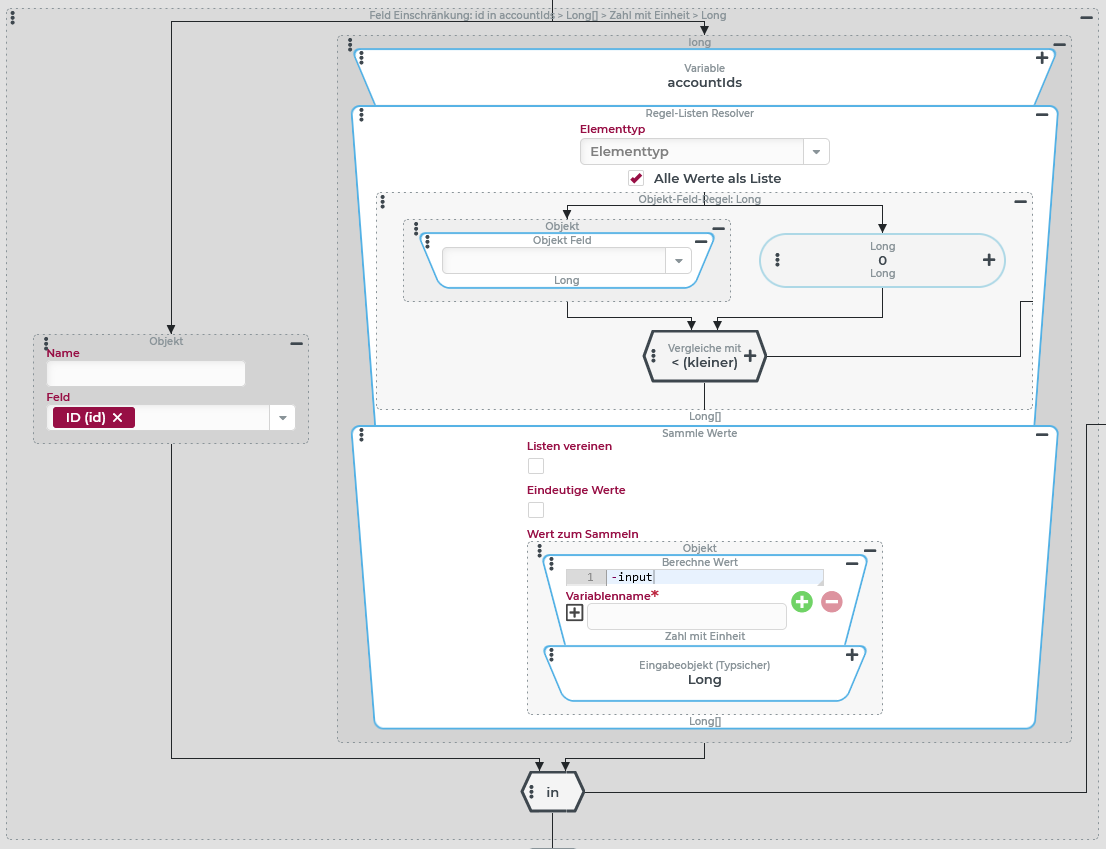Remove the ID (id) tag
Viewport: 1106px width, 849px height.
pyautogui.click(x=118, y=418)
